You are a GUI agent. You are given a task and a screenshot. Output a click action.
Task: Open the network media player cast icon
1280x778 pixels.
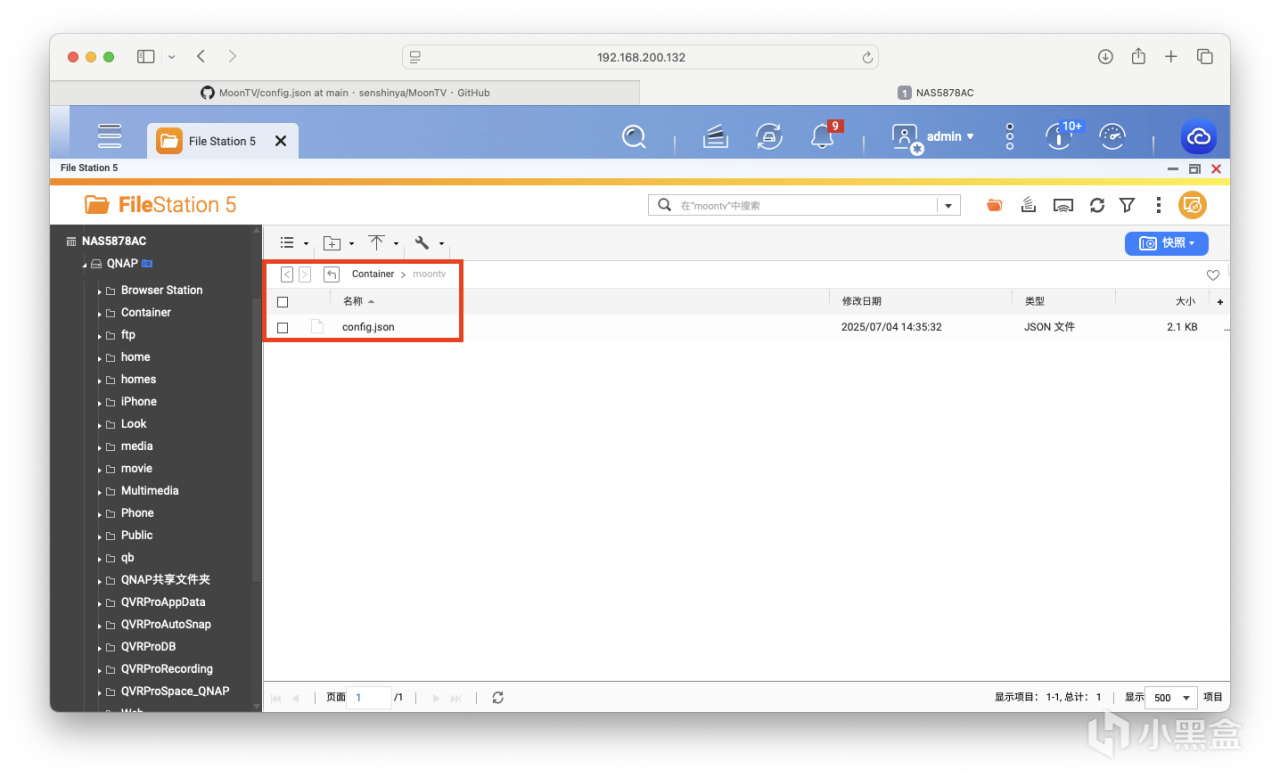point(1064,205)
